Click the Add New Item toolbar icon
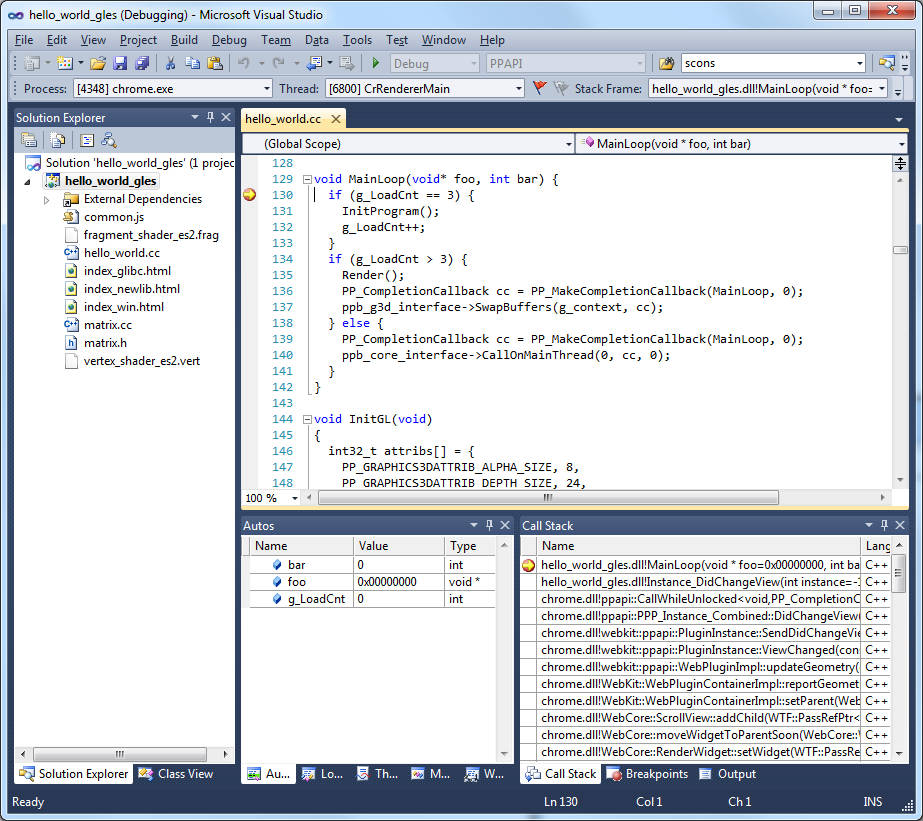This screenshot has width=923, height=821. (64, 63)
